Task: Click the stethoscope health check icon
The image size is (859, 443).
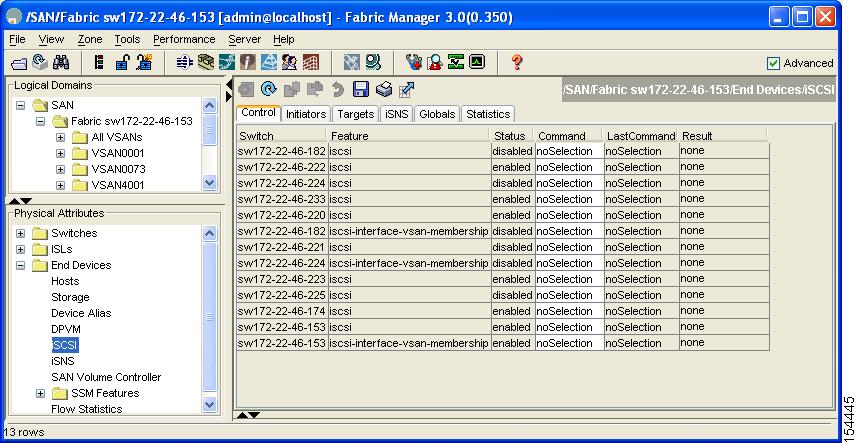Action: pos(414,62)
